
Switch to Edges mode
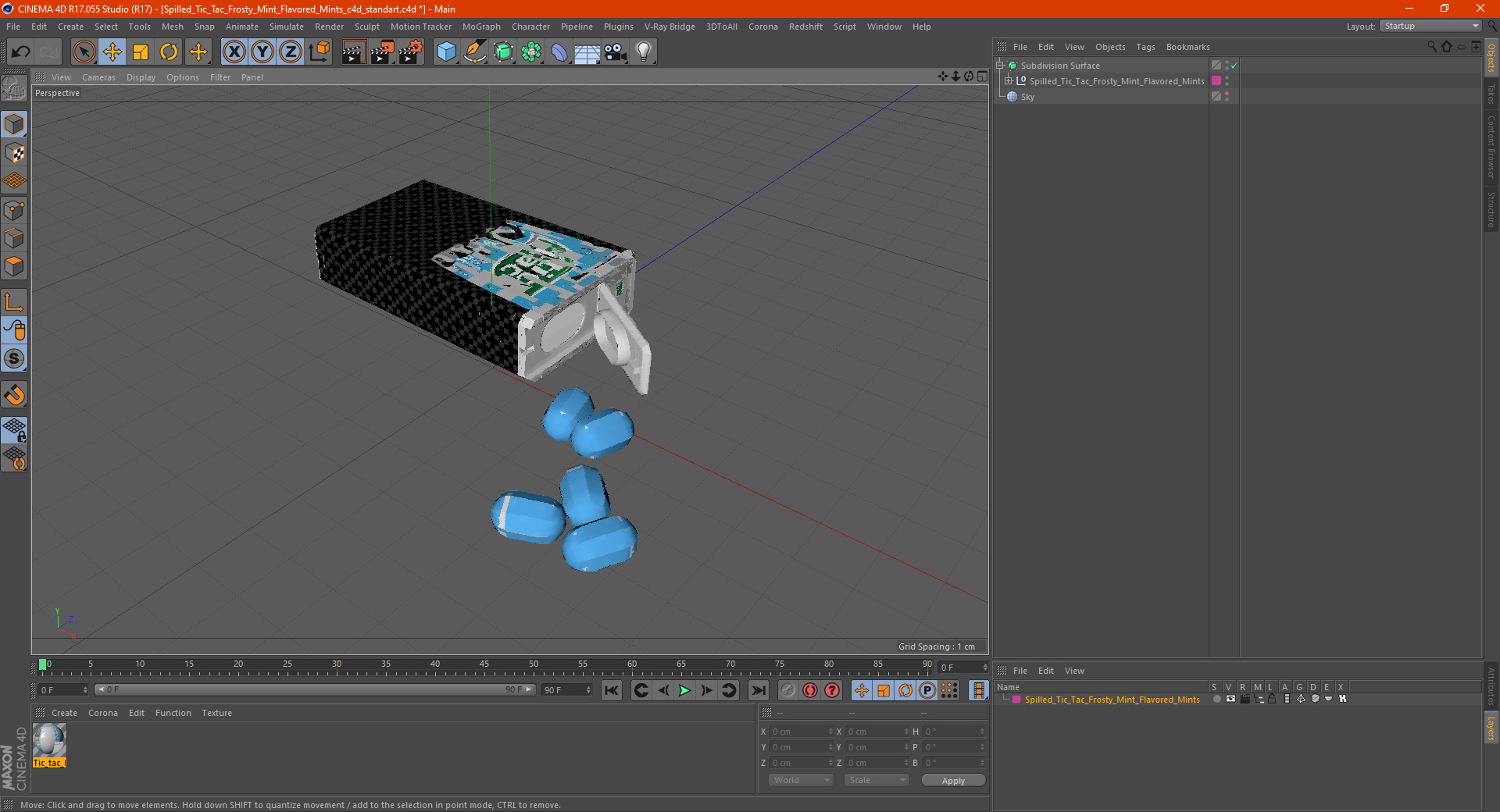[14, 238]
